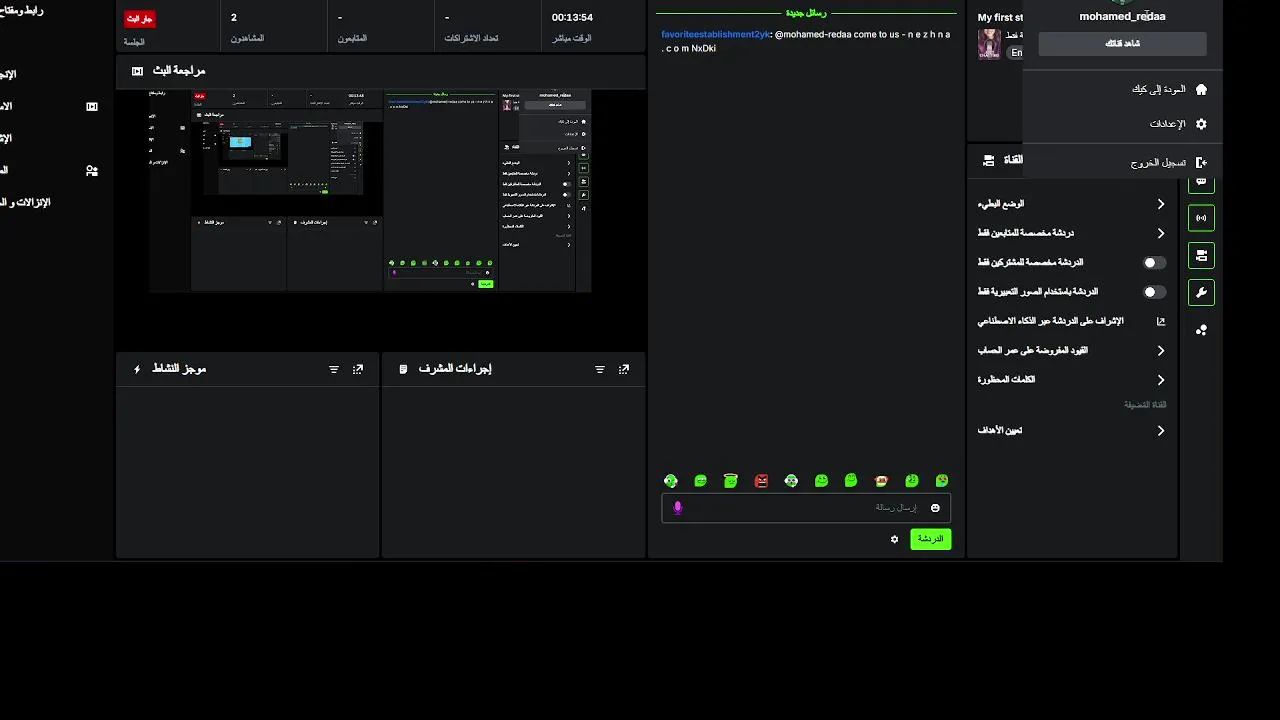Open the layout panels icon in right sidebar

pos(1201,255)
